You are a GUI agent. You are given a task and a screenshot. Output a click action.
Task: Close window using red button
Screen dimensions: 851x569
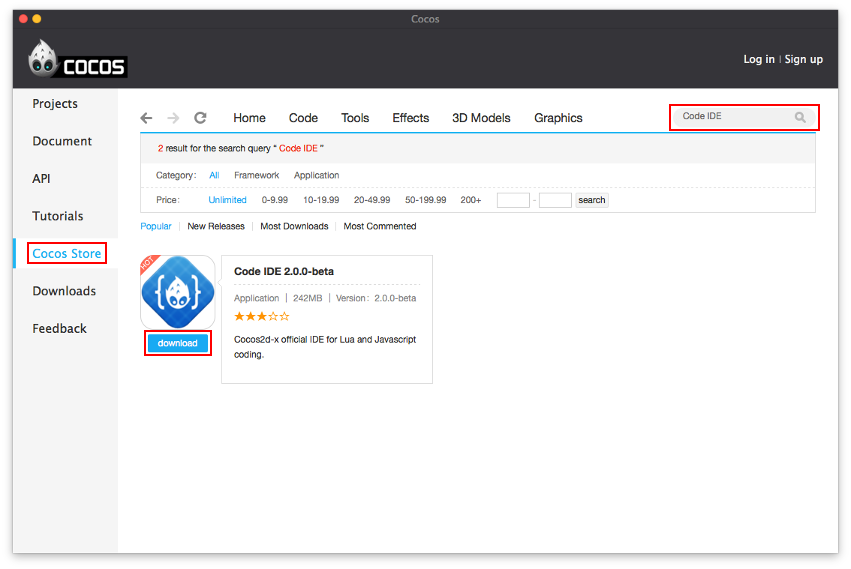click(x=23, y=18)
